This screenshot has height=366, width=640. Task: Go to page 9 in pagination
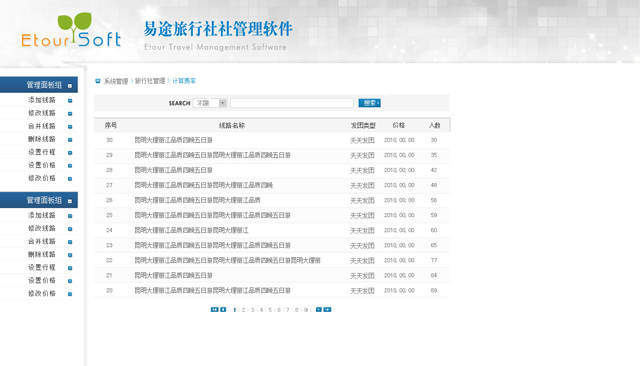[306, 310]
